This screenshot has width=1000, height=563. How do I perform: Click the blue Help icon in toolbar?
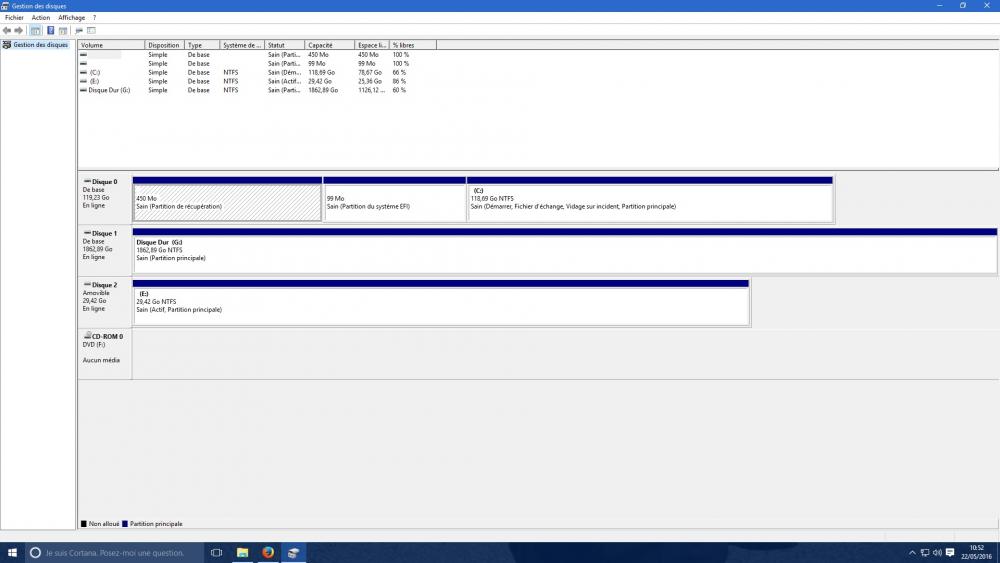(x=50, y=31)
